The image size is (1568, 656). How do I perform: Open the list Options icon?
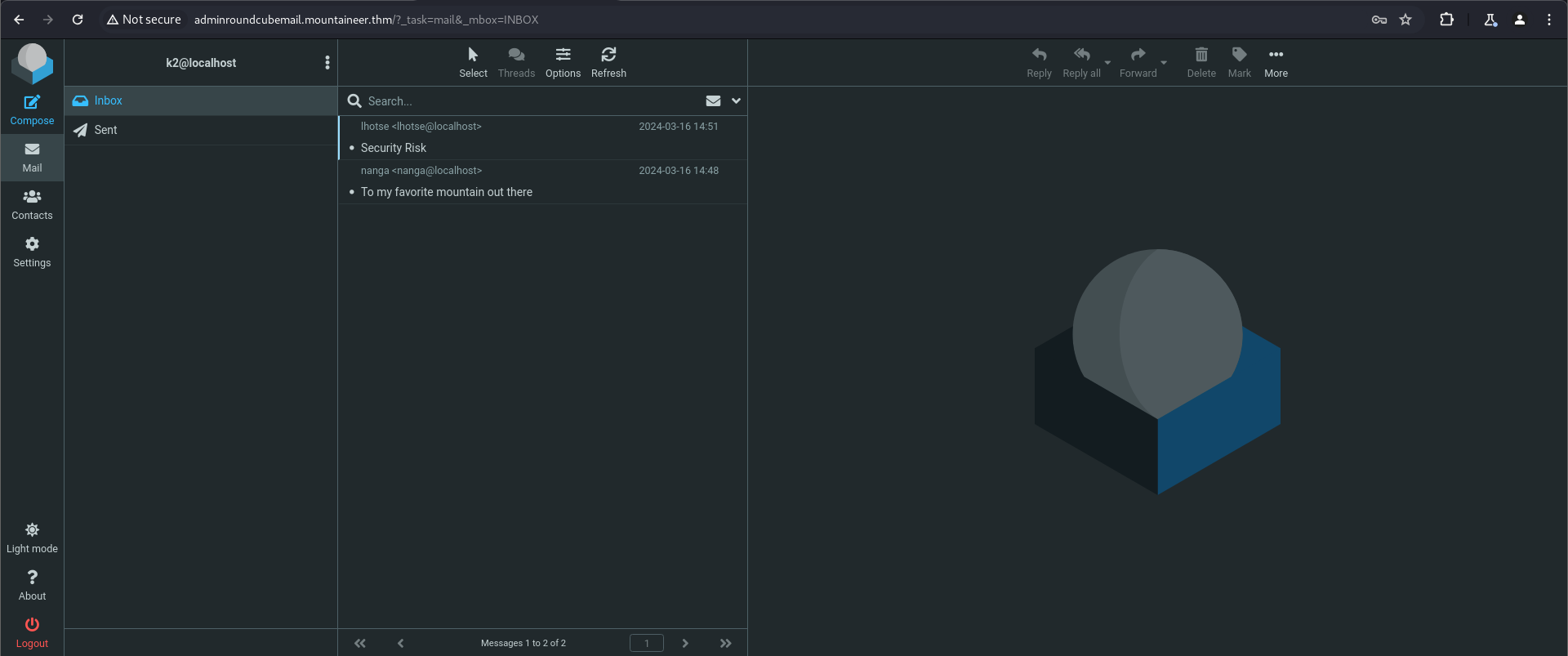pyautogui.click(x=563, y=62)
